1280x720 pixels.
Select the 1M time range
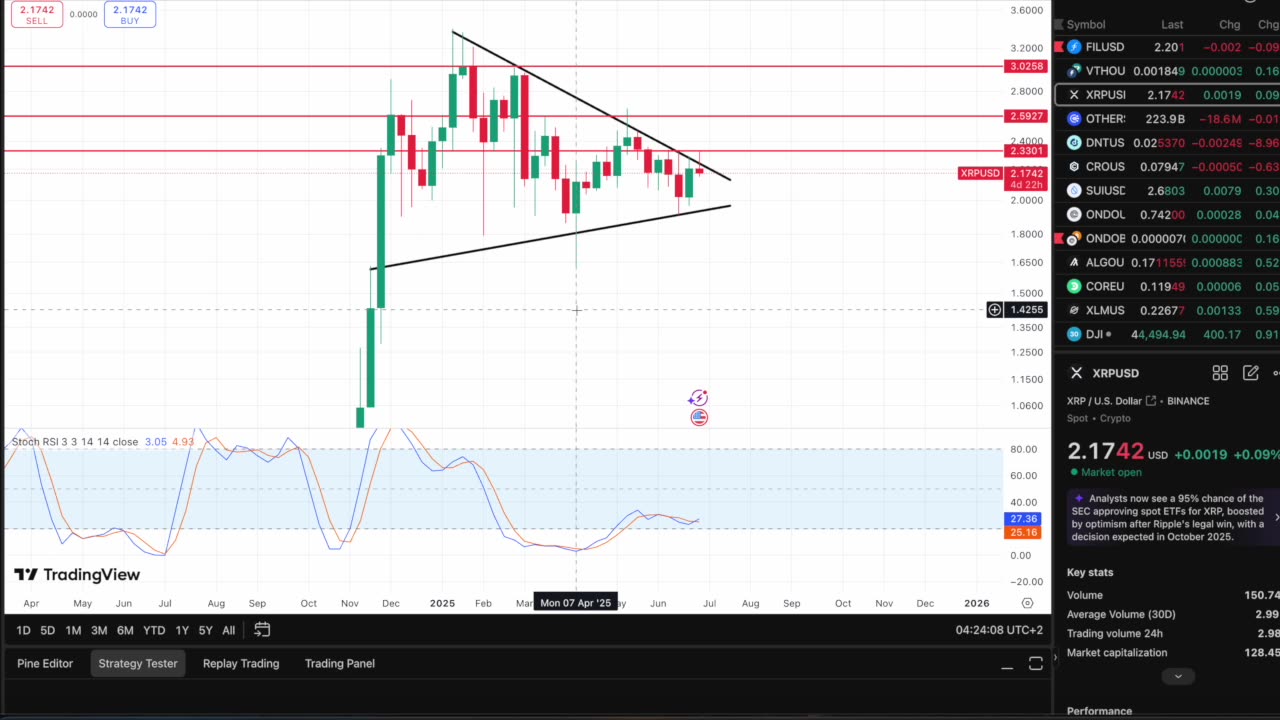click(73, 630)
